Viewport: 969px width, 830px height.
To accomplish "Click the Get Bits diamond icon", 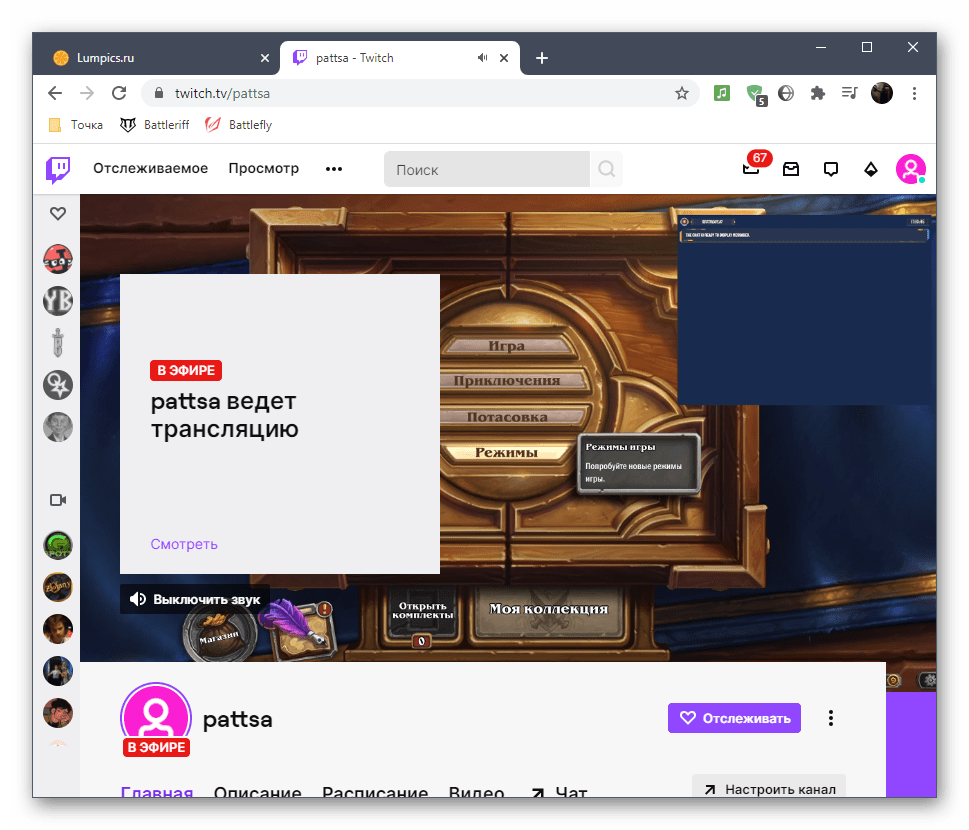I will tap(870, 169).
